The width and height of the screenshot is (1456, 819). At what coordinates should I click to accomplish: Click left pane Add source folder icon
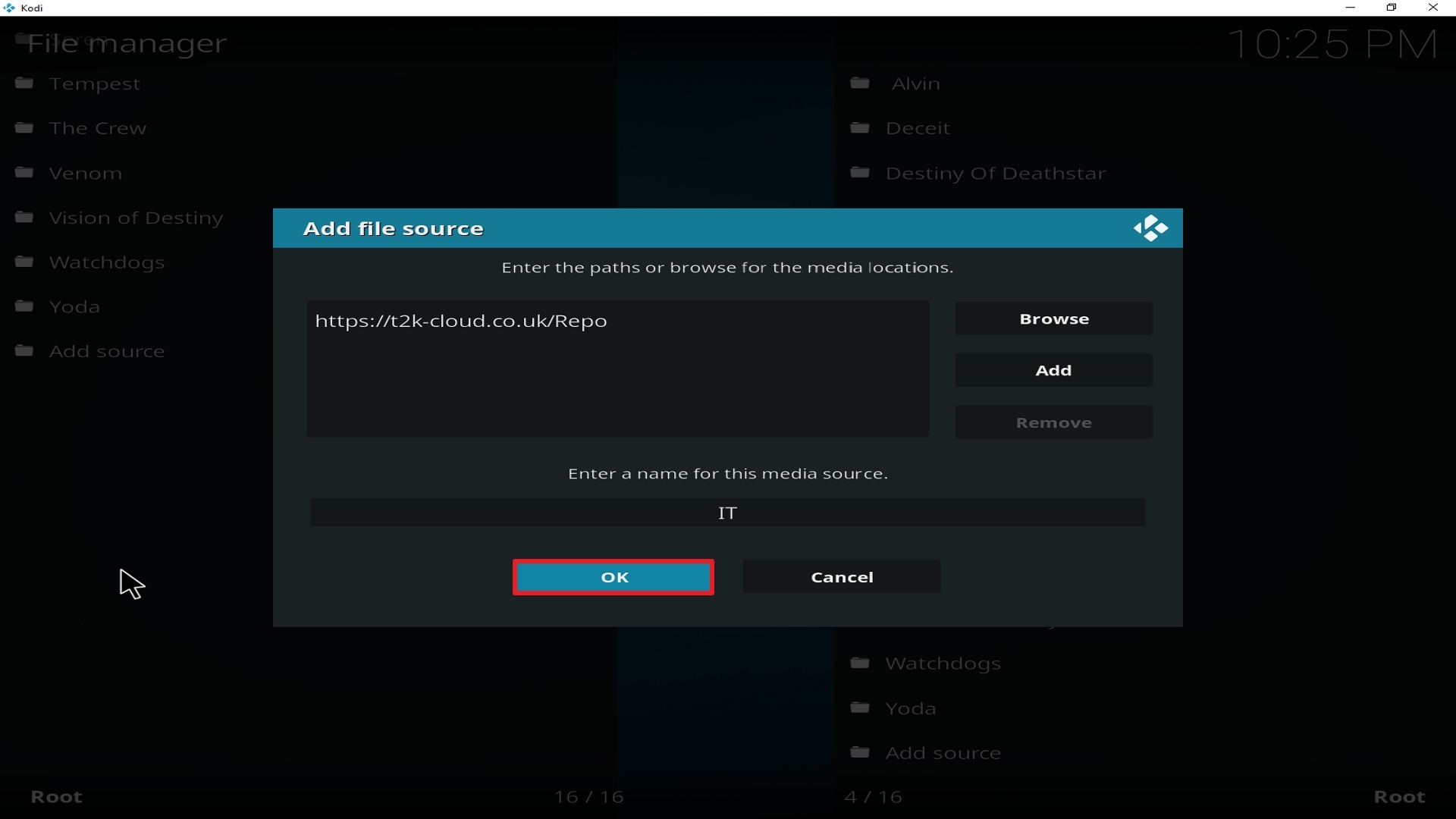25,350
